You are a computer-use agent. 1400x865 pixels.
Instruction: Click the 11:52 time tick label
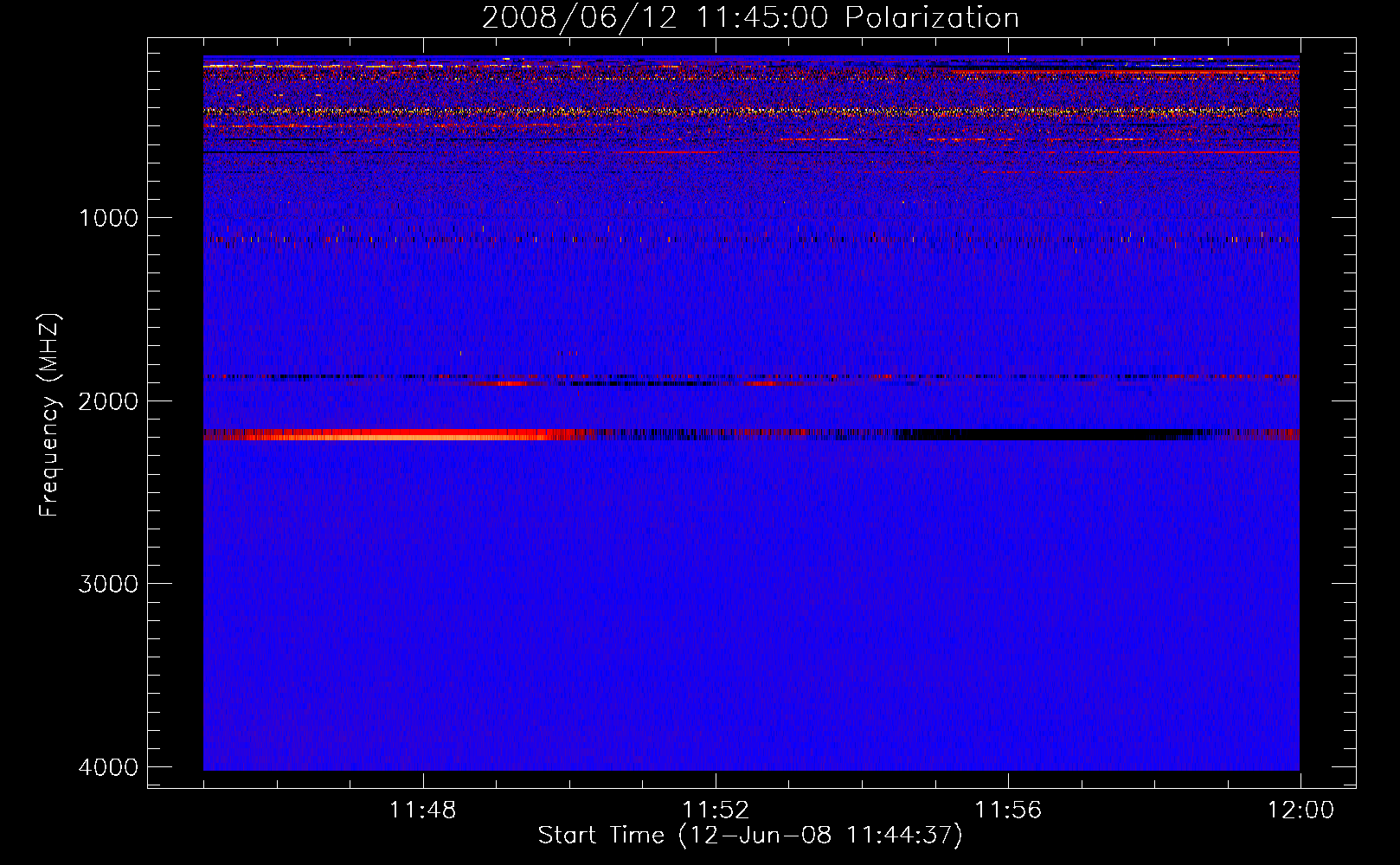coord(716,811)
